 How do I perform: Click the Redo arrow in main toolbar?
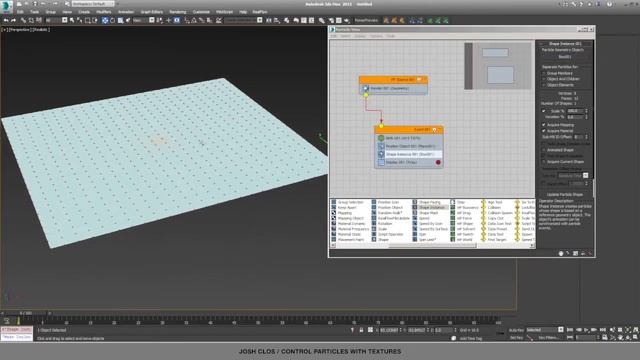tap(13, 20)
